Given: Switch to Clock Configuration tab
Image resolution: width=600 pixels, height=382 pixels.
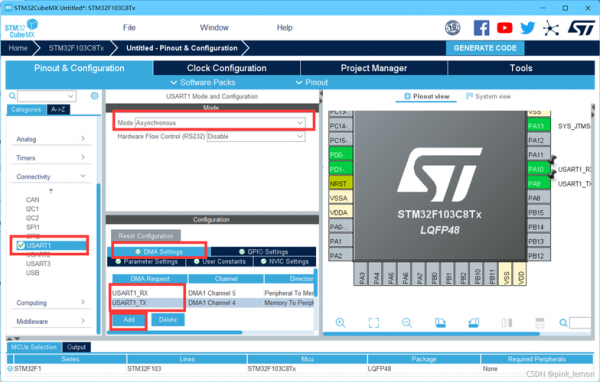Looking at the screenshot, I should tap(227, 68).
